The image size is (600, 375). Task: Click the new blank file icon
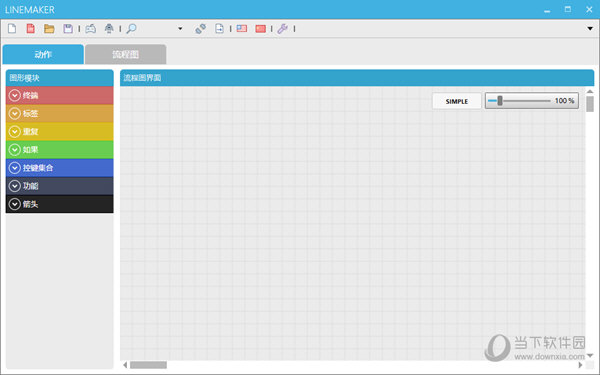[x=12, y=29]
